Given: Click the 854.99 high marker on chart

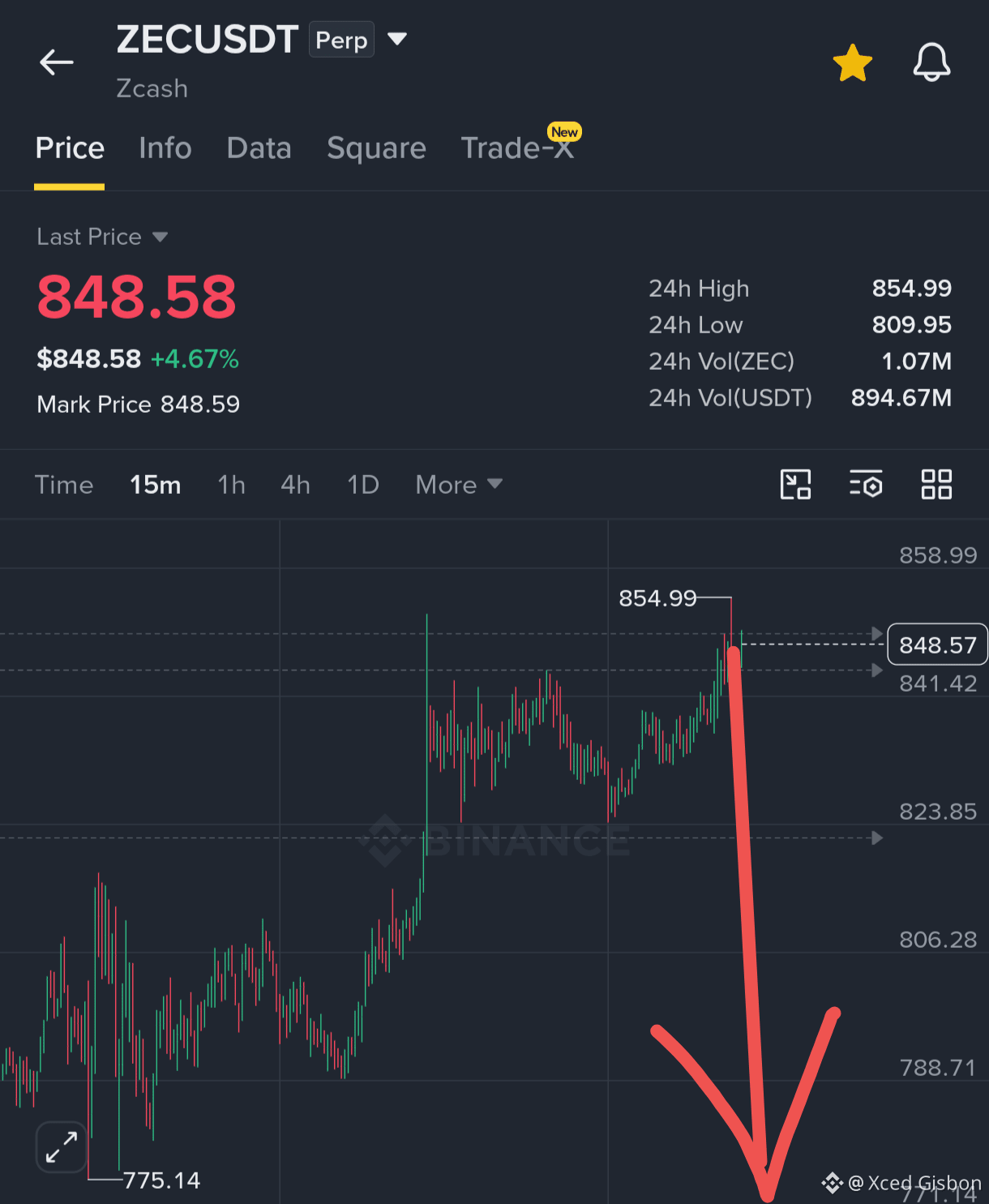Looking at the screenshot, I should click(x=657, y=598).
